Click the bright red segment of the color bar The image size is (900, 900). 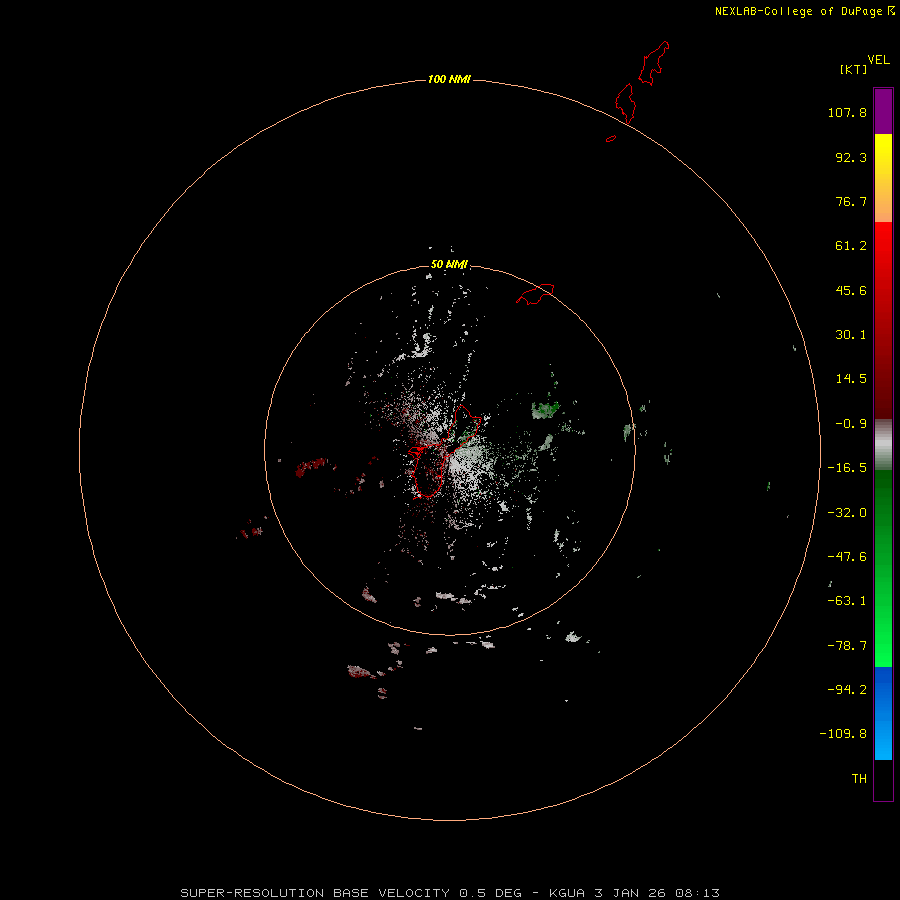tap(883, 247)
